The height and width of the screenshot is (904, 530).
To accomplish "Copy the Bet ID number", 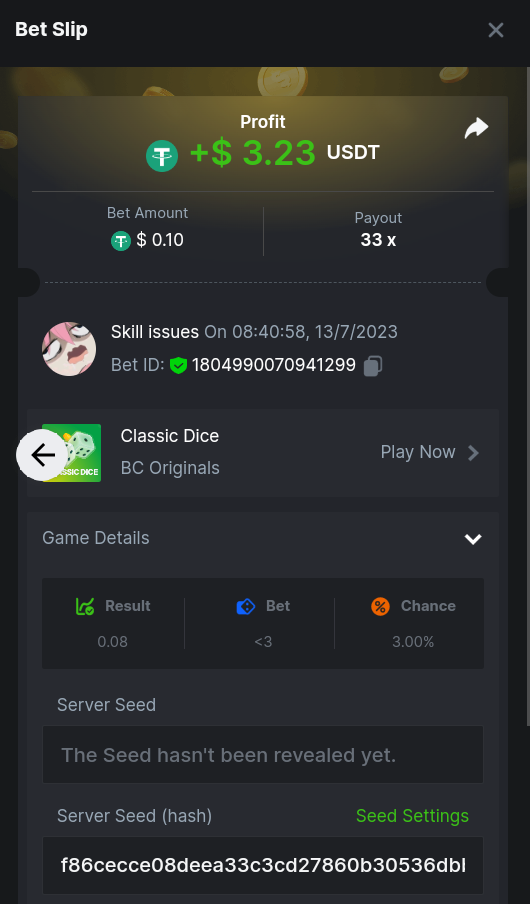I will pos(373,366).
